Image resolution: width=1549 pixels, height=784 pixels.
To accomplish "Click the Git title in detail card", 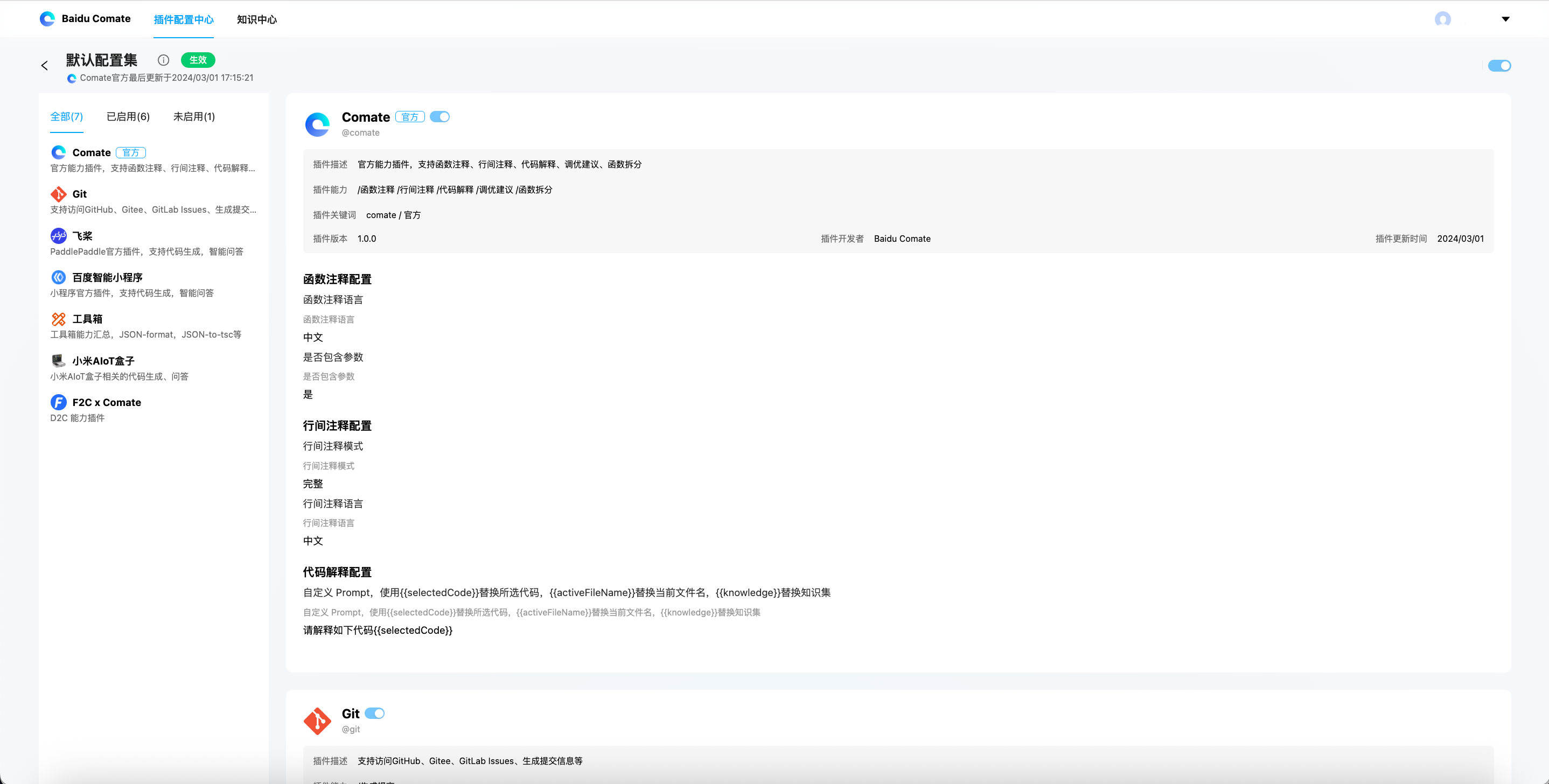I will point(351,713).
